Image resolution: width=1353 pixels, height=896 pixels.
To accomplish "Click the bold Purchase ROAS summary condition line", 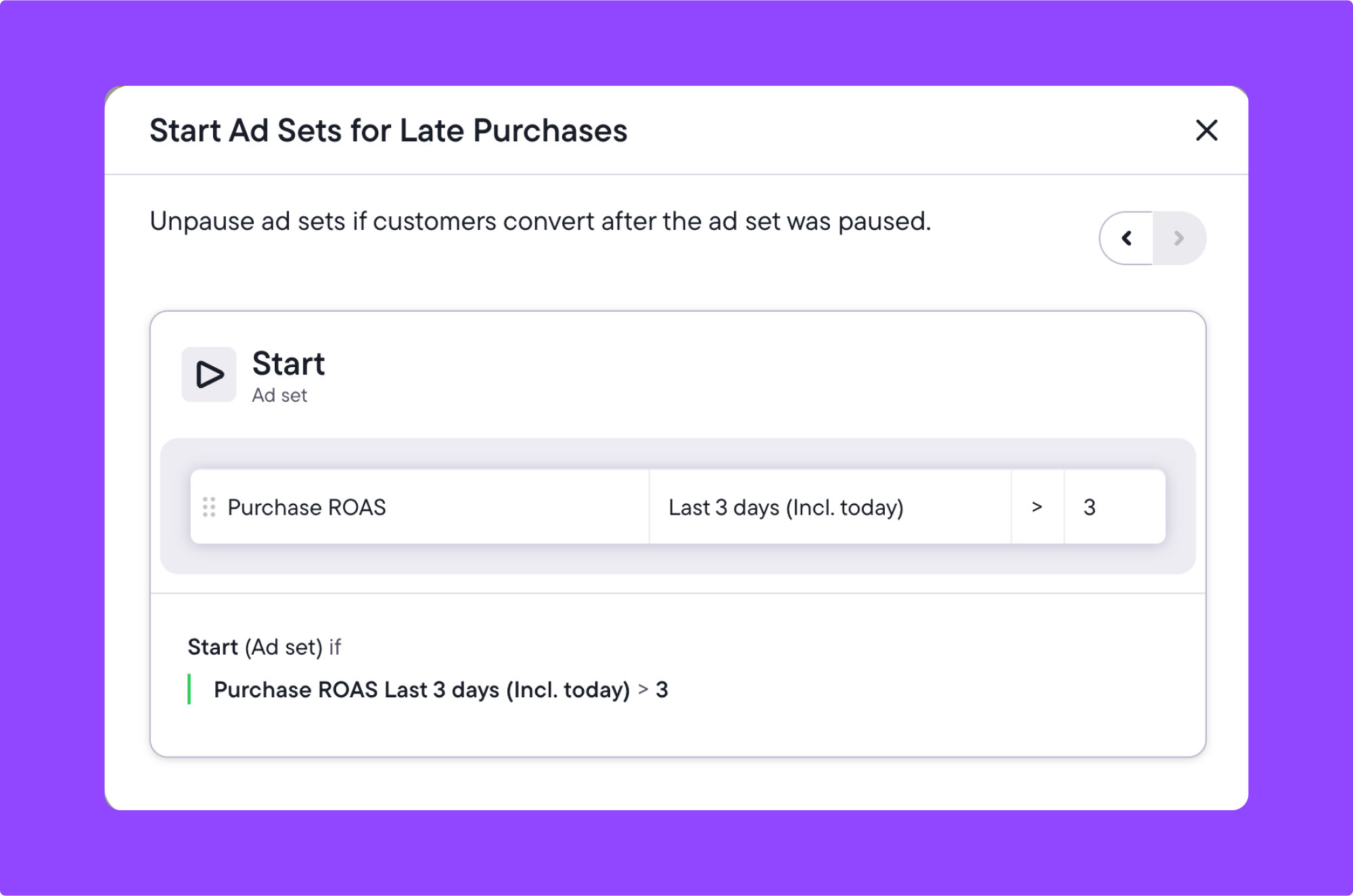I will click(x=441, y=690).
